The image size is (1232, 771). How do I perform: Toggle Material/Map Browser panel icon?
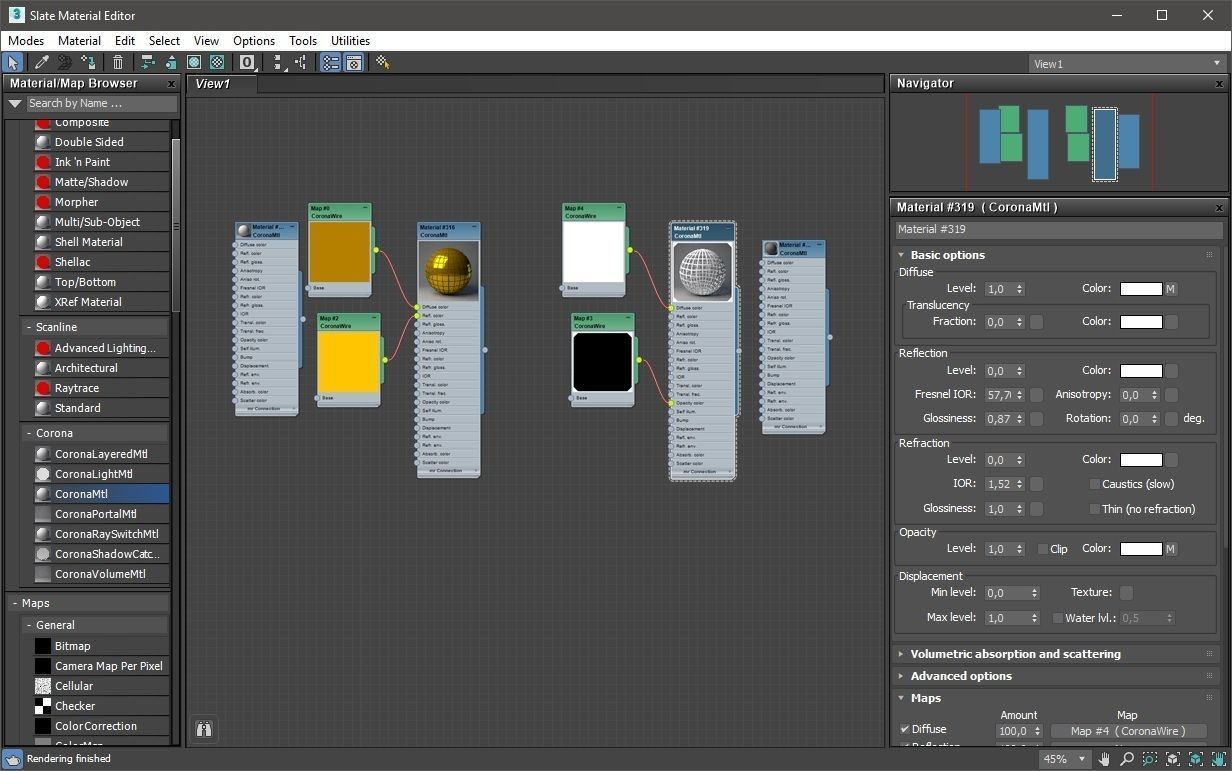331,62
